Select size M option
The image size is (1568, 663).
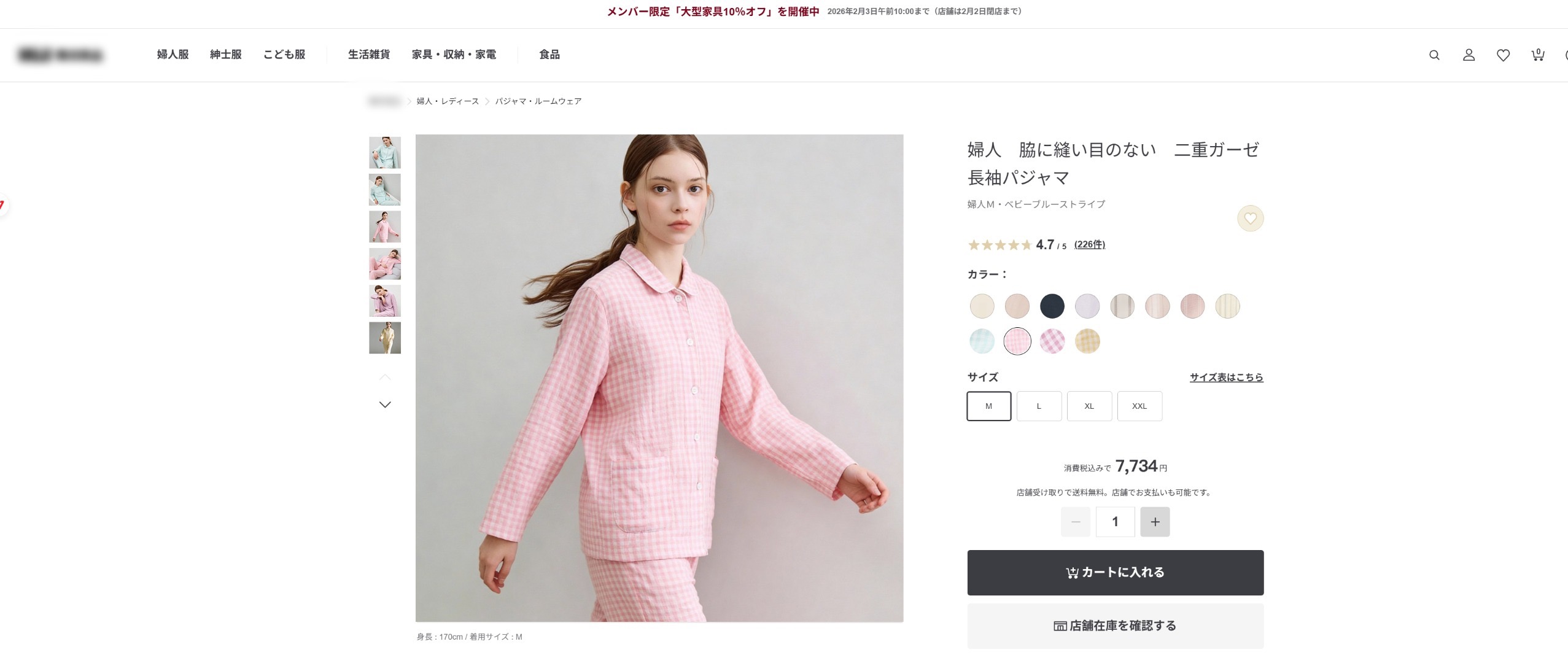click(x=988, y=406)
